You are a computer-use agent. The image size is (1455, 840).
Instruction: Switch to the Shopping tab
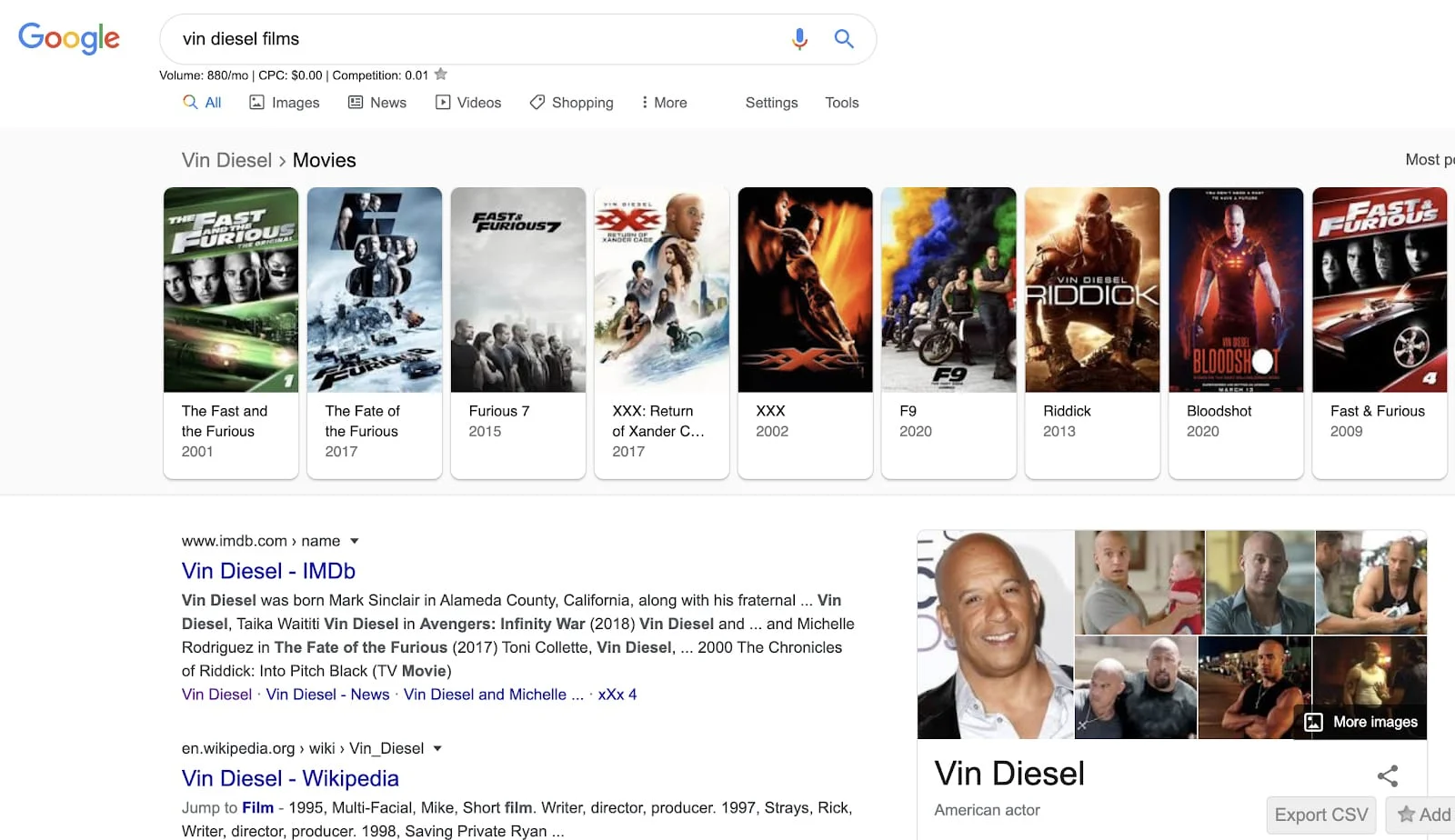tap(572, 103)
